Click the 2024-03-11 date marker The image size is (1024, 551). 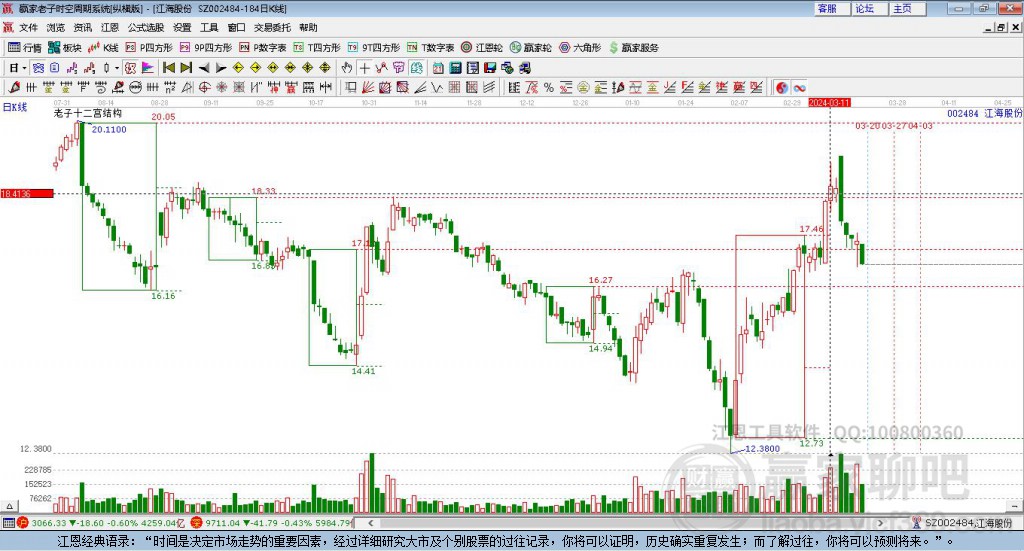tap(829, 102)
